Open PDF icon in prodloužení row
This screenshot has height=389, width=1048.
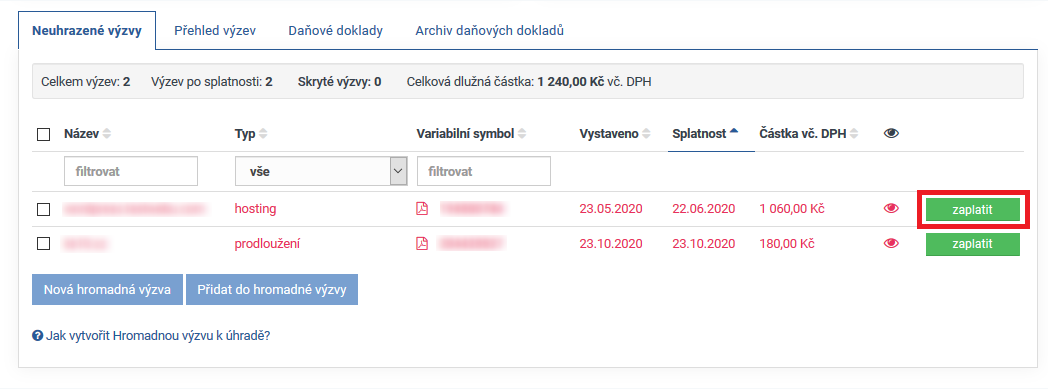point(422,244)
